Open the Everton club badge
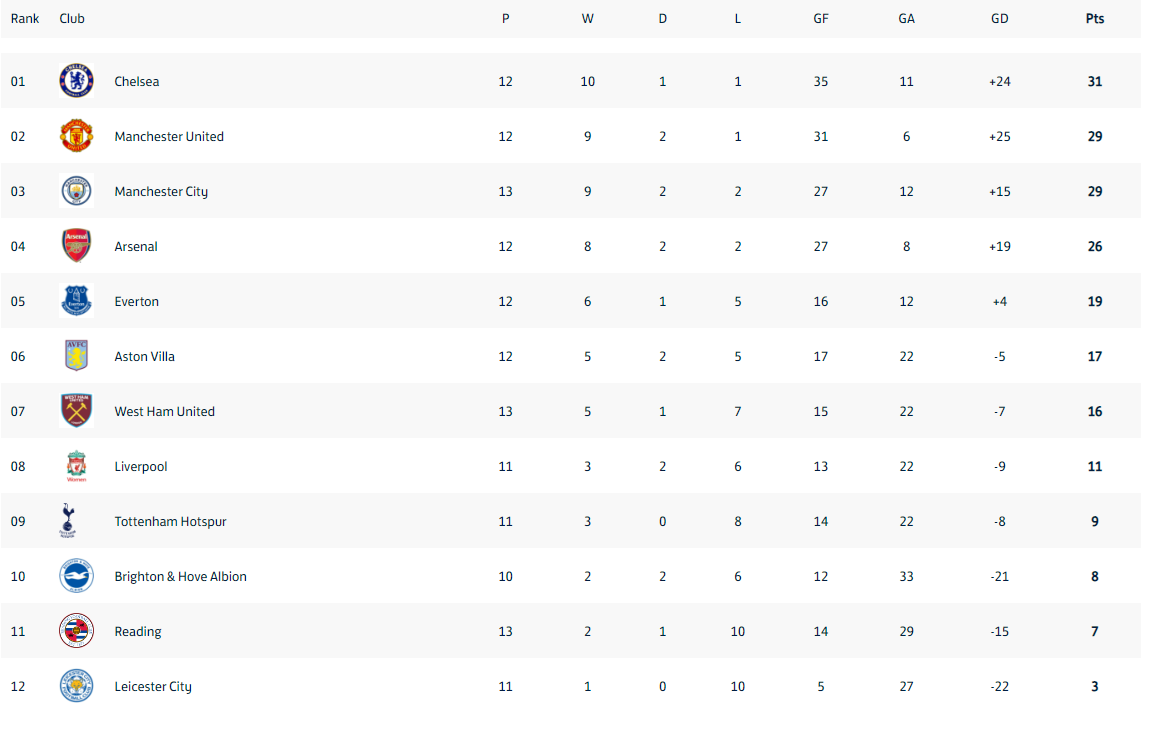This screenshot has width=1149, height=733. pyautogui.click(x=76, y=301)
